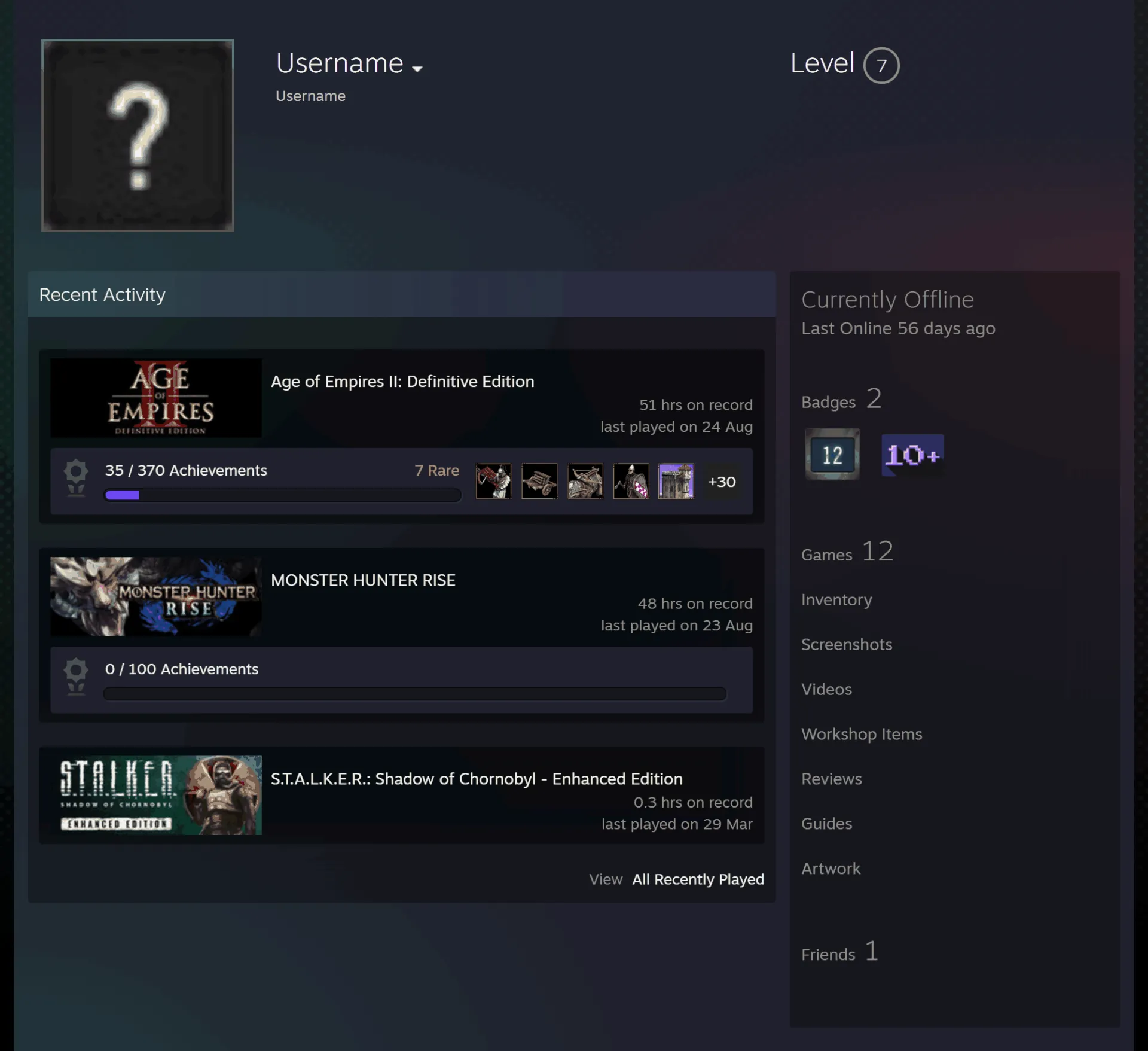
Task: Show the +30 more achievements
Action: click(722, 482)
